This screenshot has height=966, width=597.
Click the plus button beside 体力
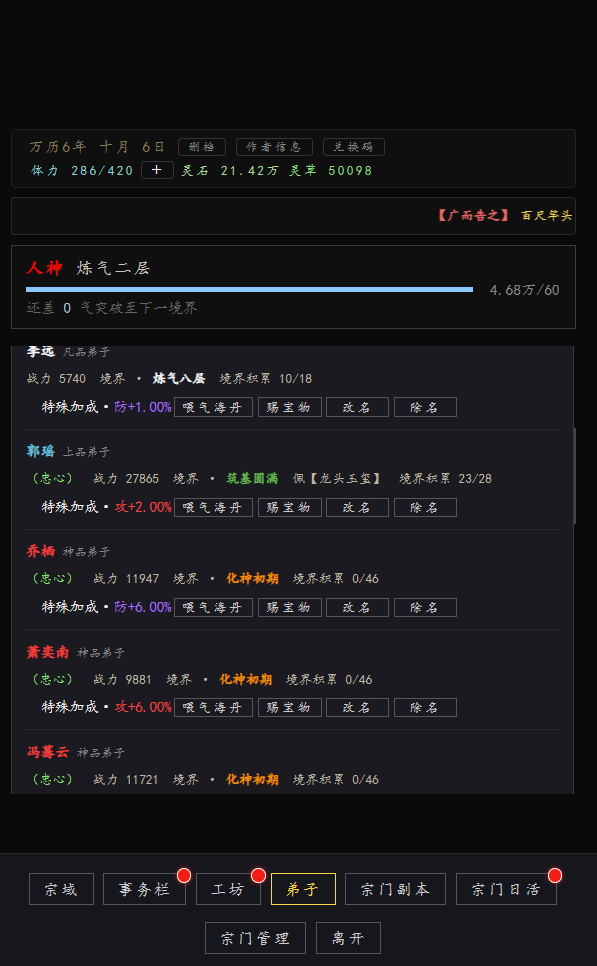click(157, 170)
